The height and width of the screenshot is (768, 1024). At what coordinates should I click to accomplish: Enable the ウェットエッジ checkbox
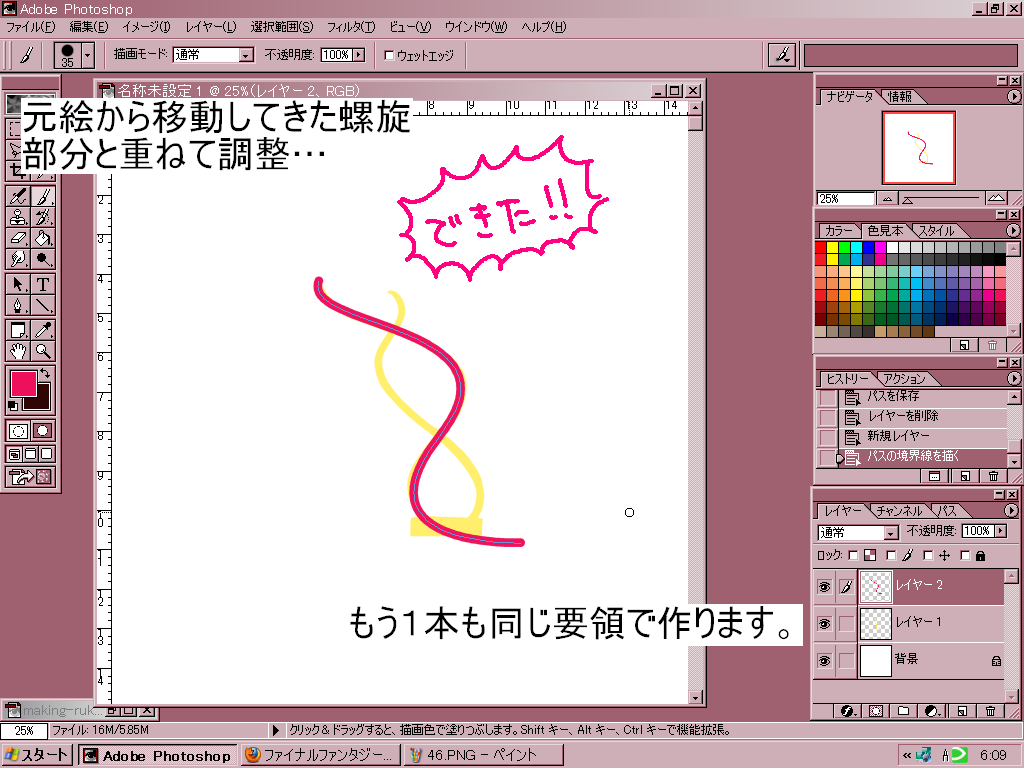coord(389,55)
